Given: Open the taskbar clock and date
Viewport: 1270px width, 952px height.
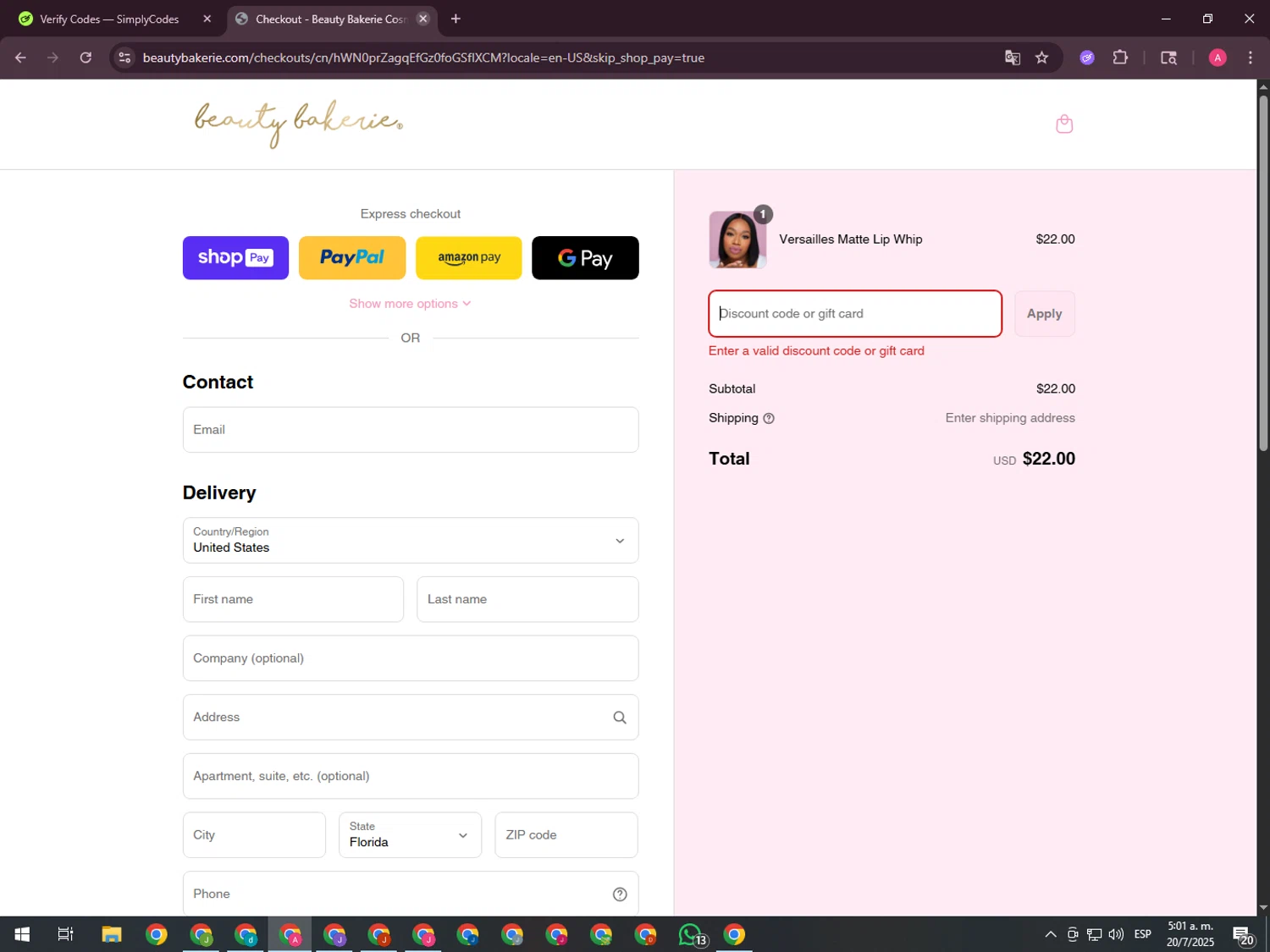Looking at the screenshot, I should pos(1190,934).
